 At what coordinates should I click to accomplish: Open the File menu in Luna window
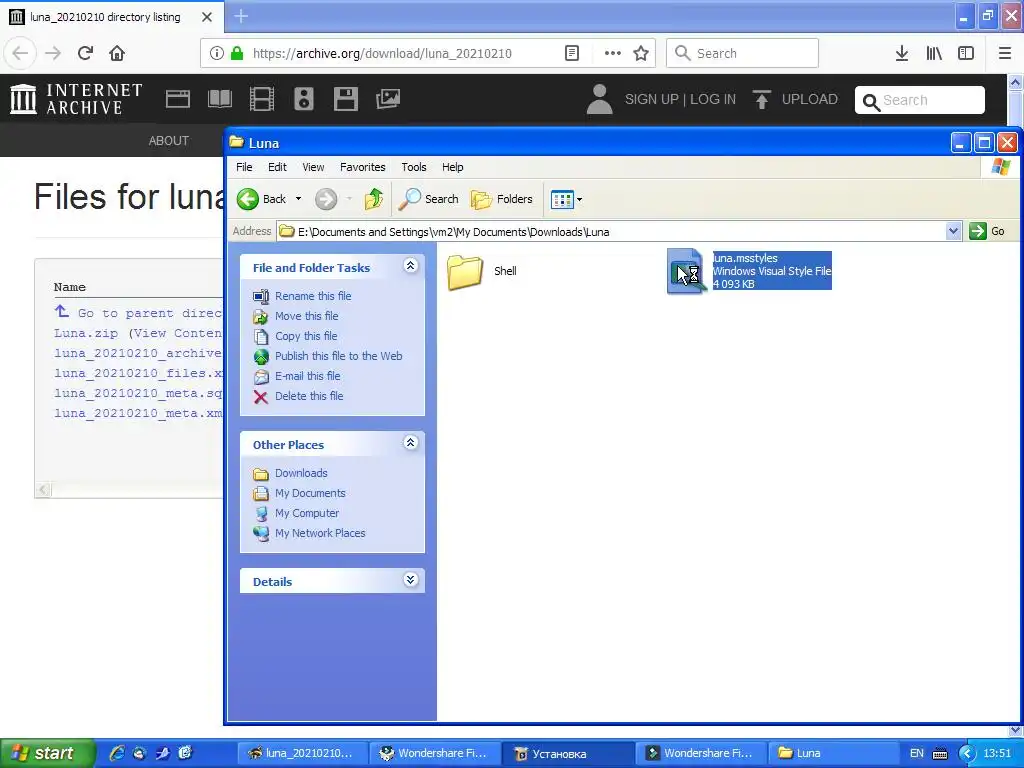pos(244,167)
